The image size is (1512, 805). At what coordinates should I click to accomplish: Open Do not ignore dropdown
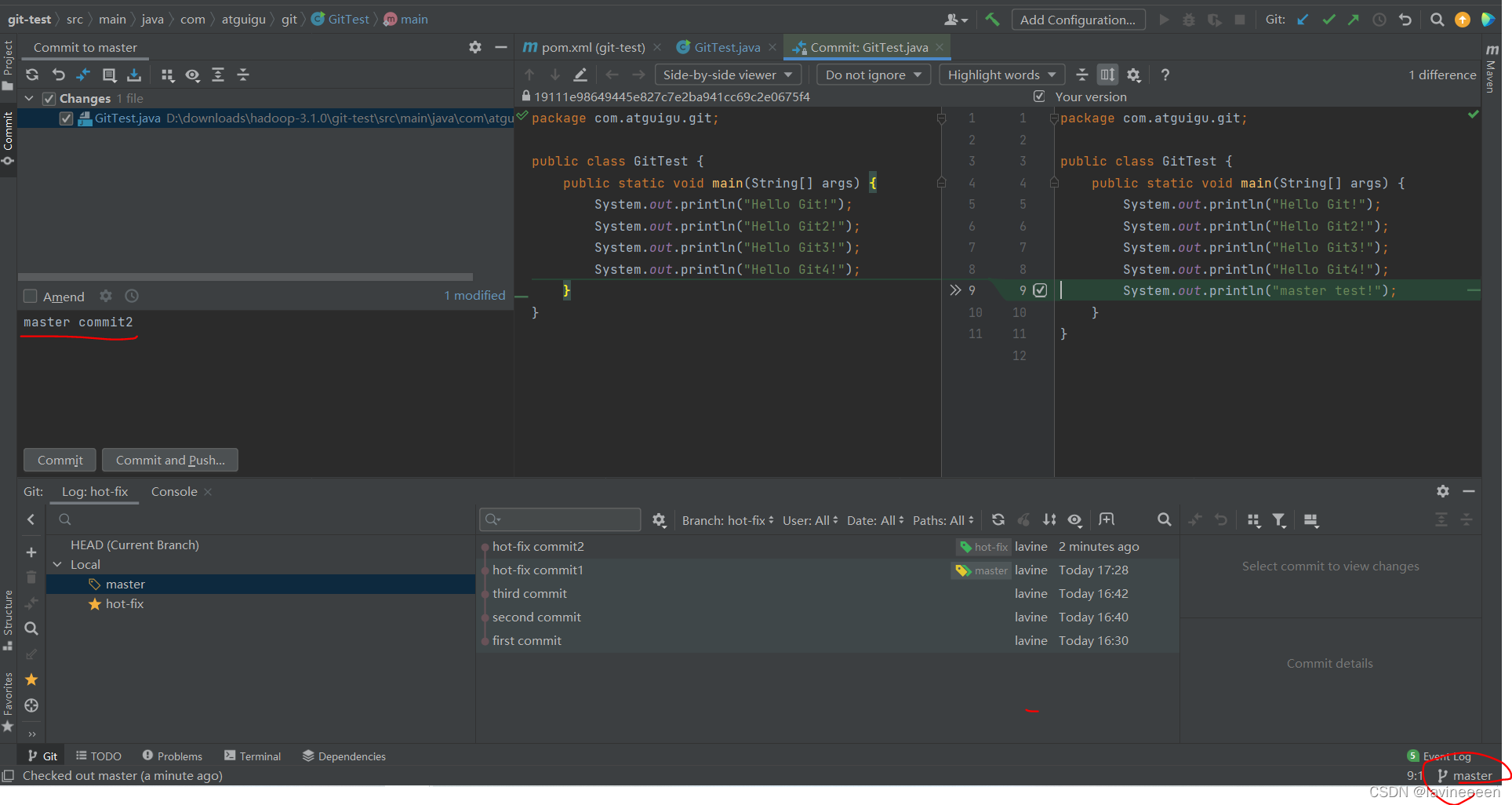874,75
